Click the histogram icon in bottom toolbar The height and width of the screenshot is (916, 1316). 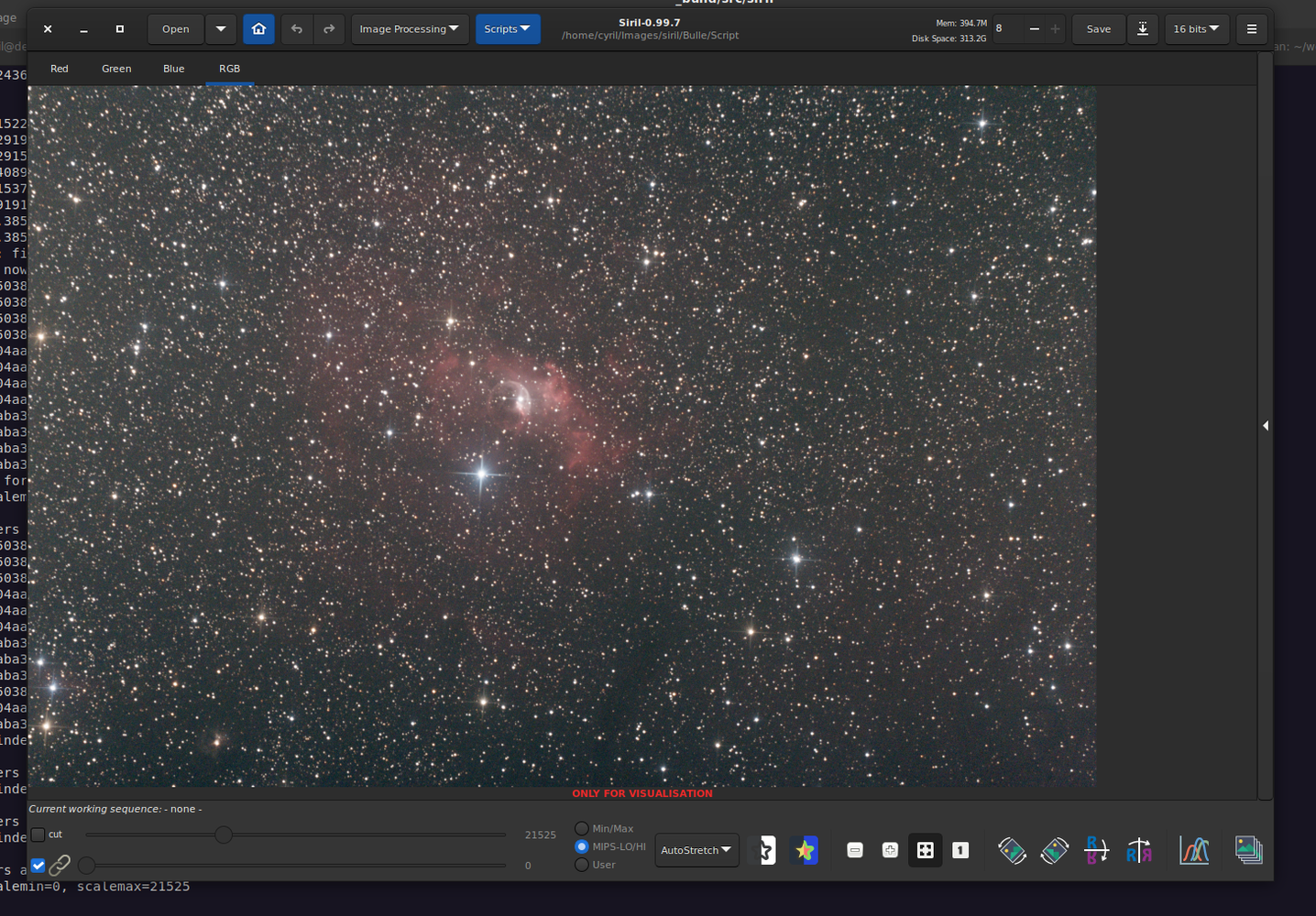click(1194, 850)
